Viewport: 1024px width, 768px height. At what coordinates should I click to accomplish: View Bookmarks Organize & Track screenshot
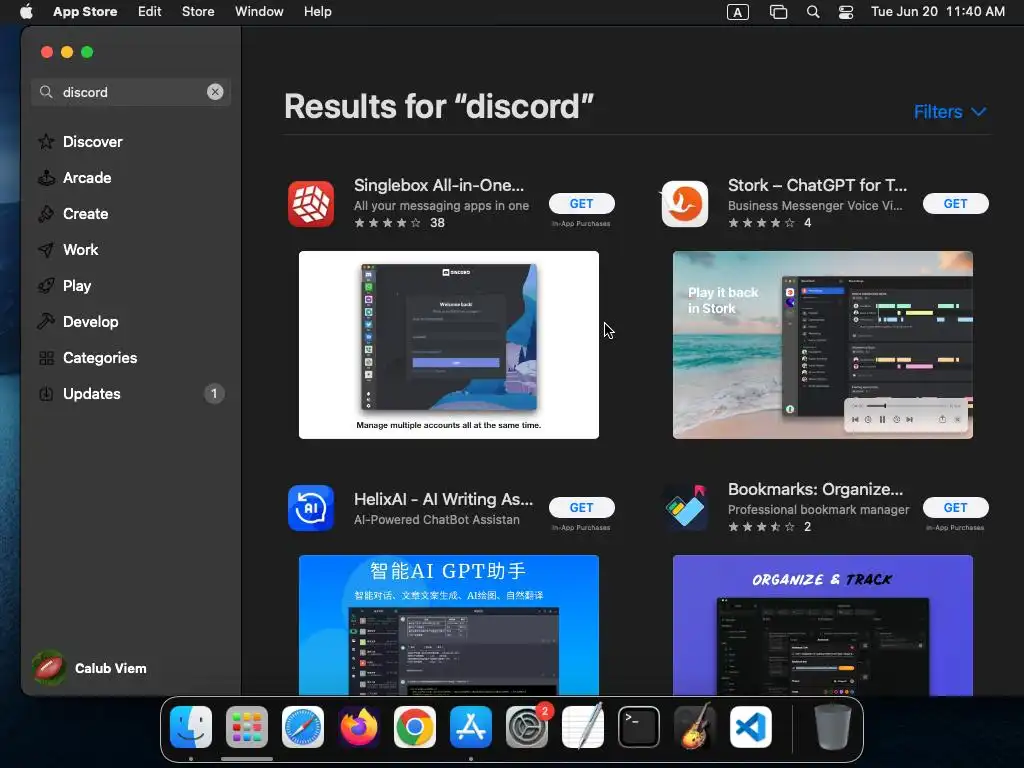tap(823, 625)
